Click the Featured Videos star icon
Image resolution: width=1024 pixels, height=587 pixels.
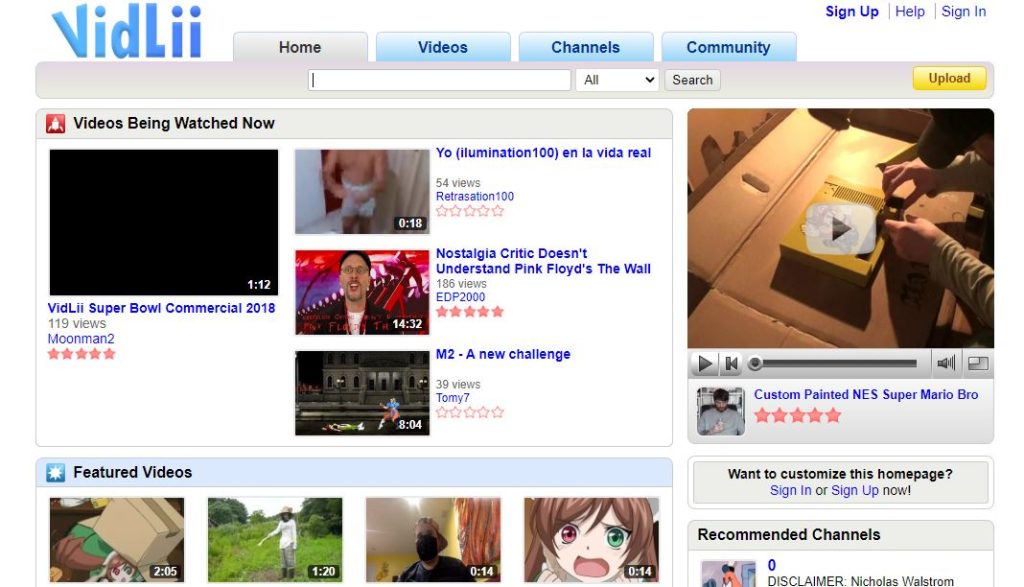(x=56, y=472)
